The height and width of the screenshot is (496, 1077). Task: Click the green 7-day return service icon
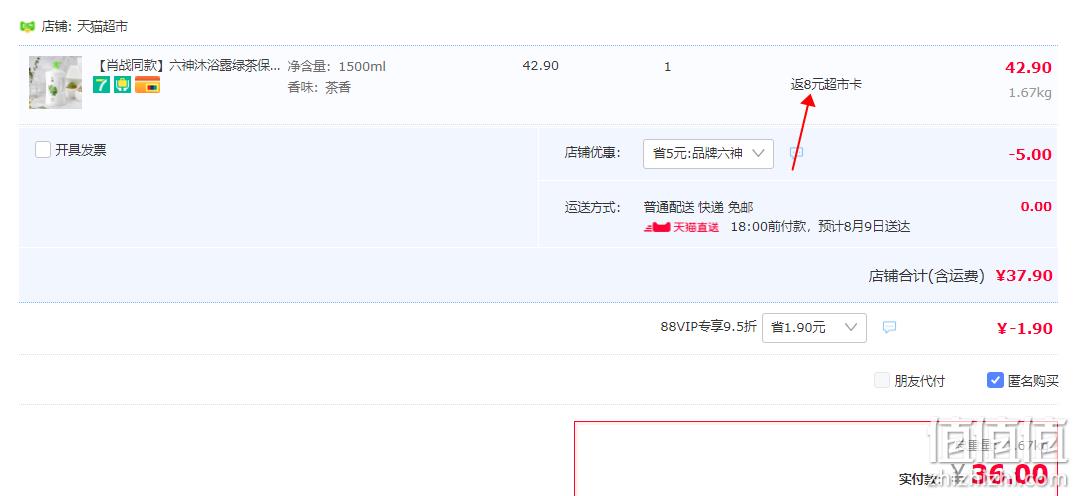pyautogui.click(x=102, y=84)
